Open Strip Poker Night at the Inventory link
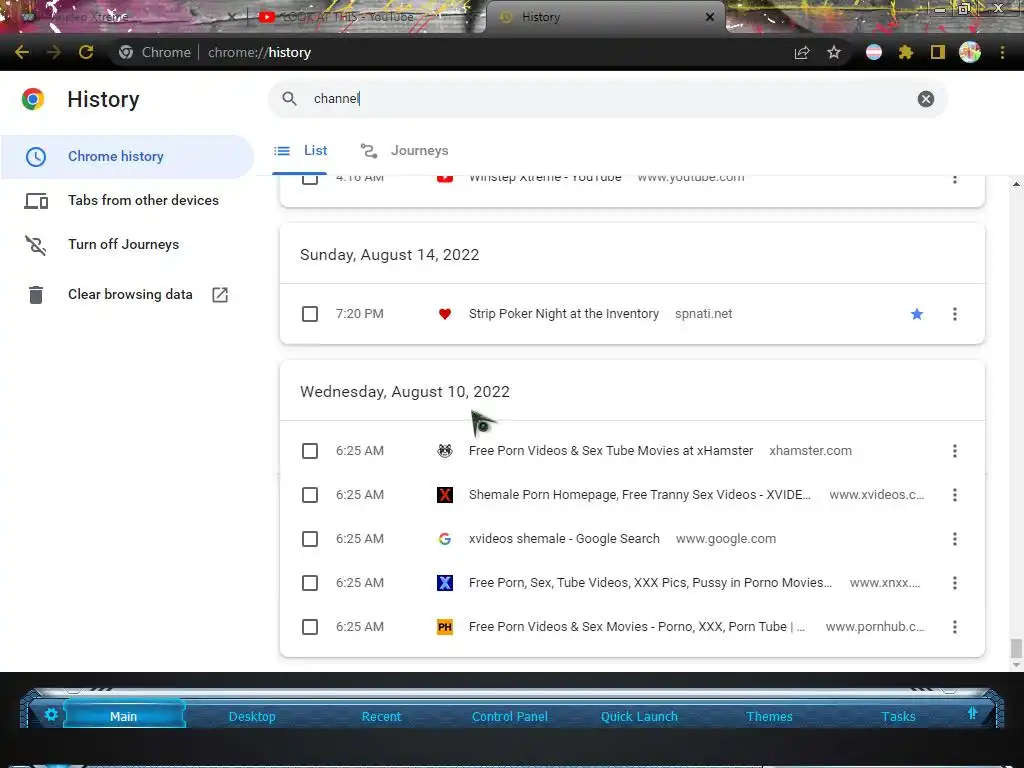 pyautogui.click(x=564, y=314)
